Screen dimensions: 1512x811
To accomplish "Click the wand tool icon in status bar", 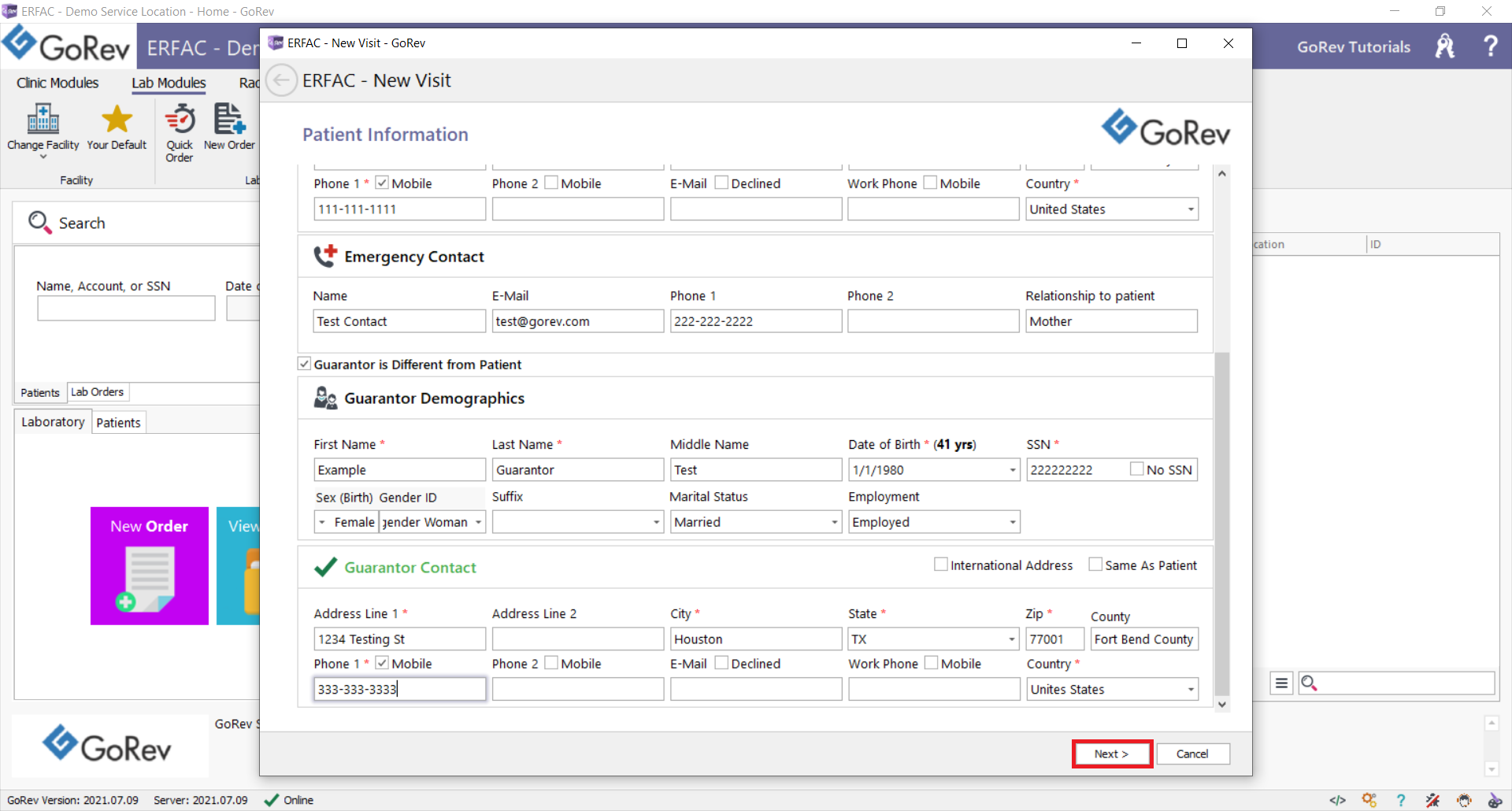I will click(x=1432, y=800).
